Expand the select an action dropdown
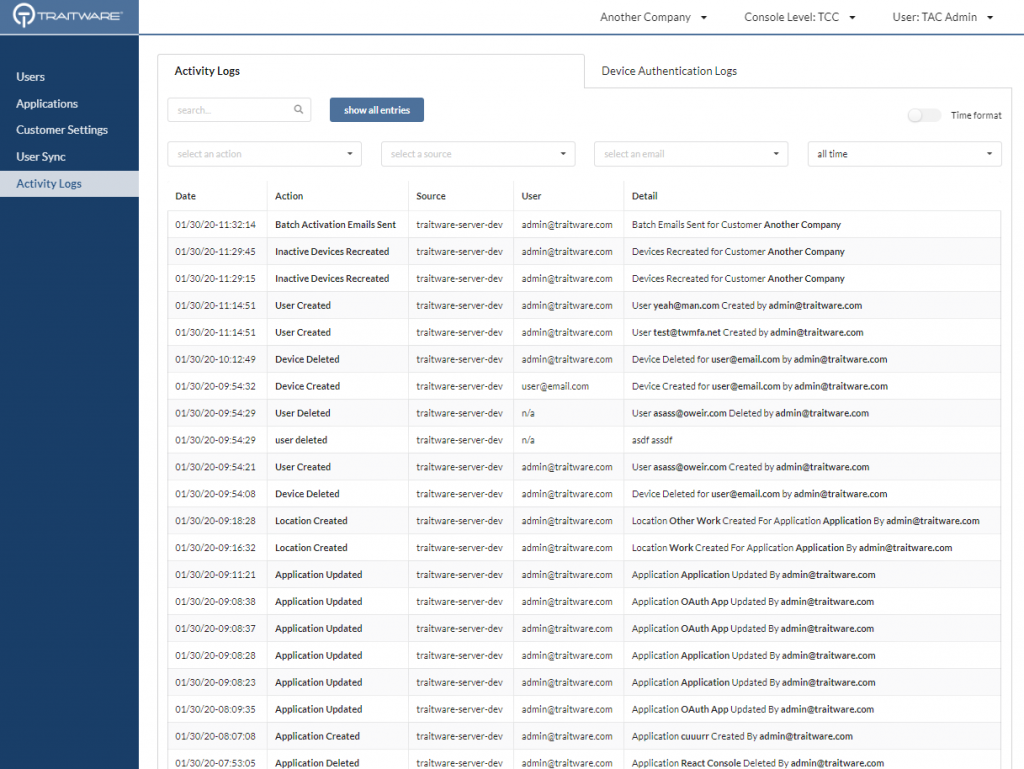The image size is (1024, 769). [x=264, y=154]
